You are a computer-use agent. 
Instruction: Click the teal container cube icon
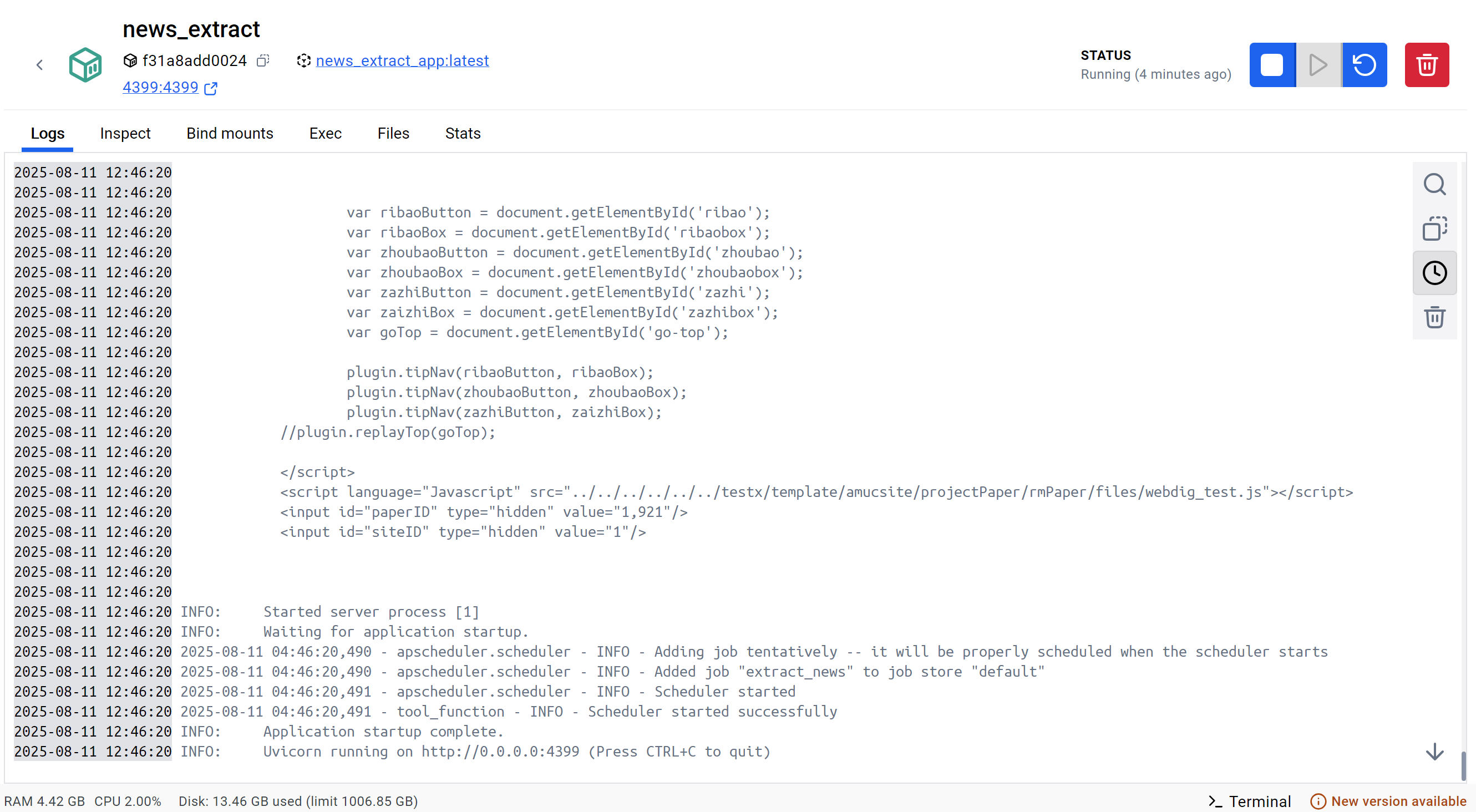(85, 65)
